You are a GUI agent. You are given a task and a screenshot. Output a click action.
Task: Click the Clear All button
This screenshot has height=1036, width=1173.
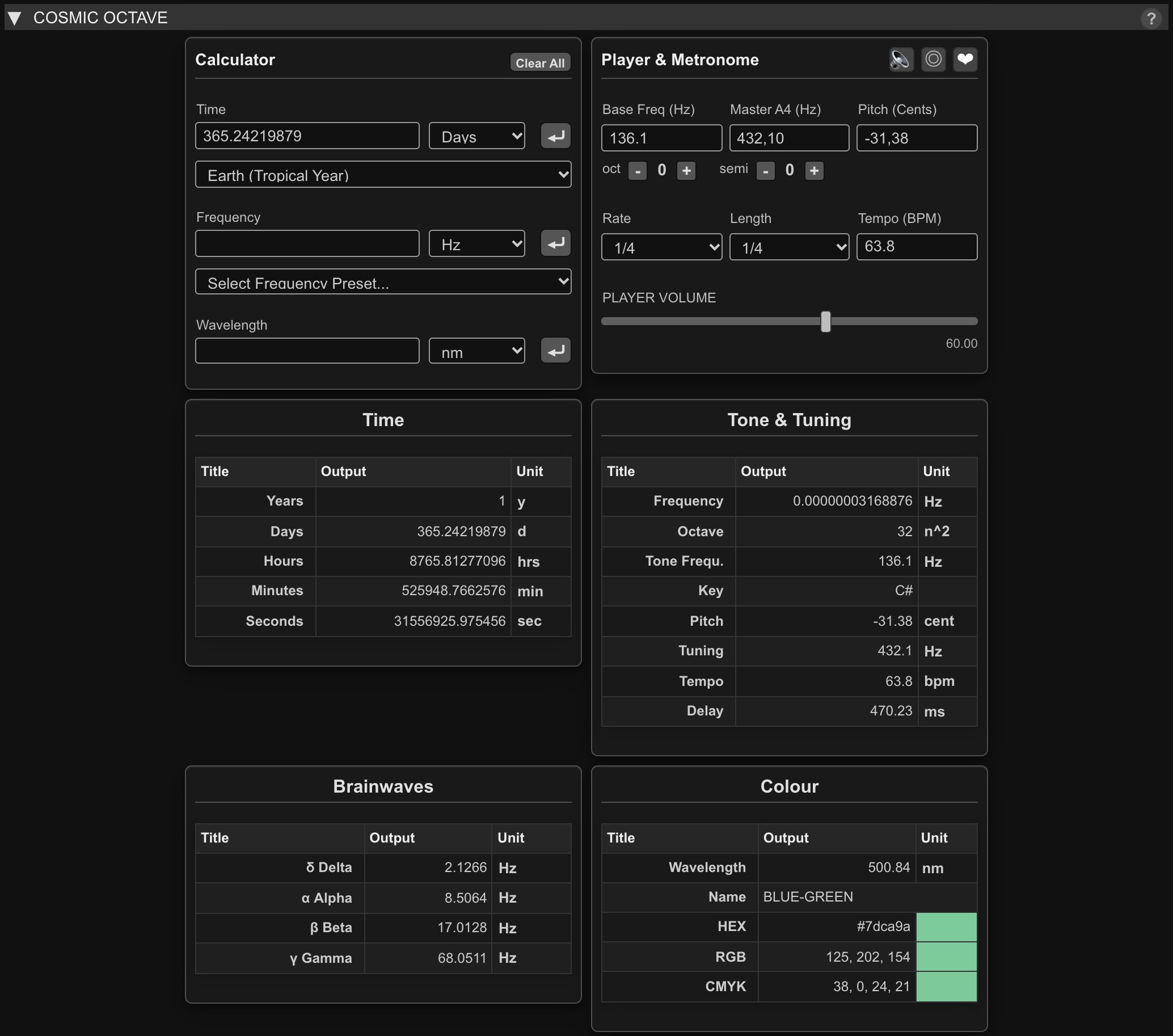540,62
